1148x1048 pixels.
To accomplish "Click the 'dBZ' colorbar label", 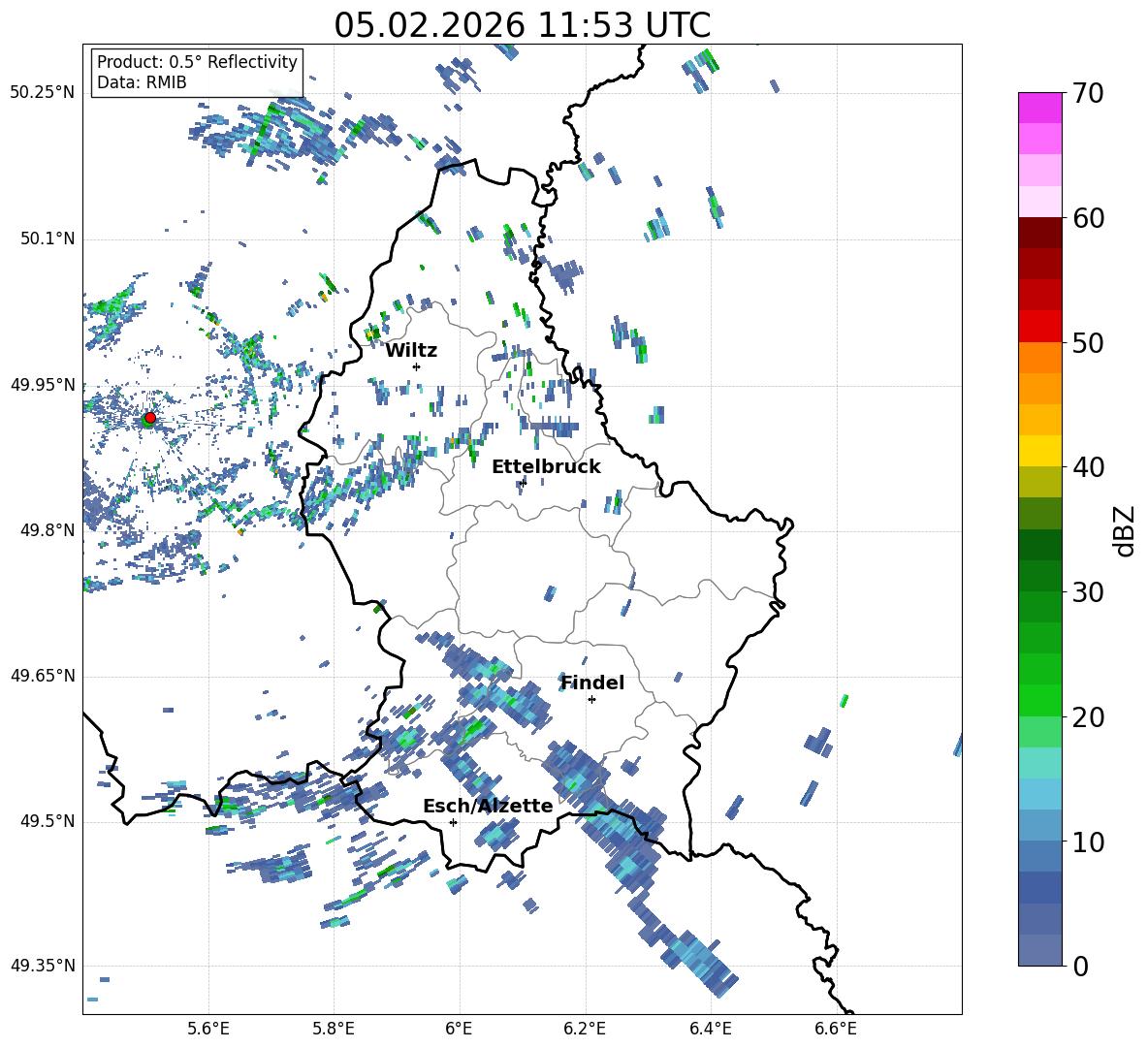I will click(x=1126, y=530).
